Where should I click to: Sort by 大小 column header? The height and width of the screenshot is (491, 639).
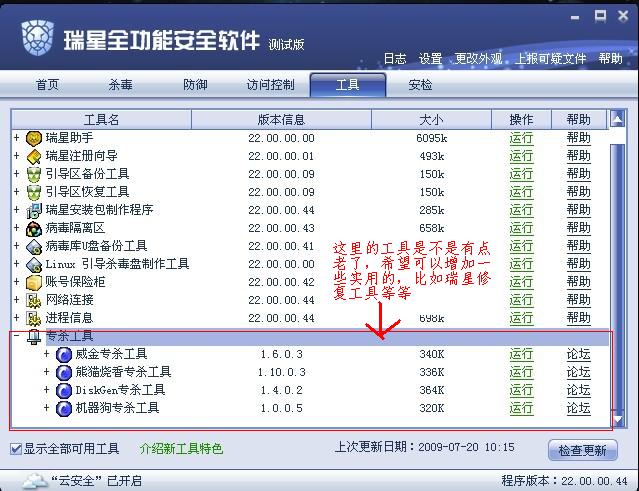[431, 120]
